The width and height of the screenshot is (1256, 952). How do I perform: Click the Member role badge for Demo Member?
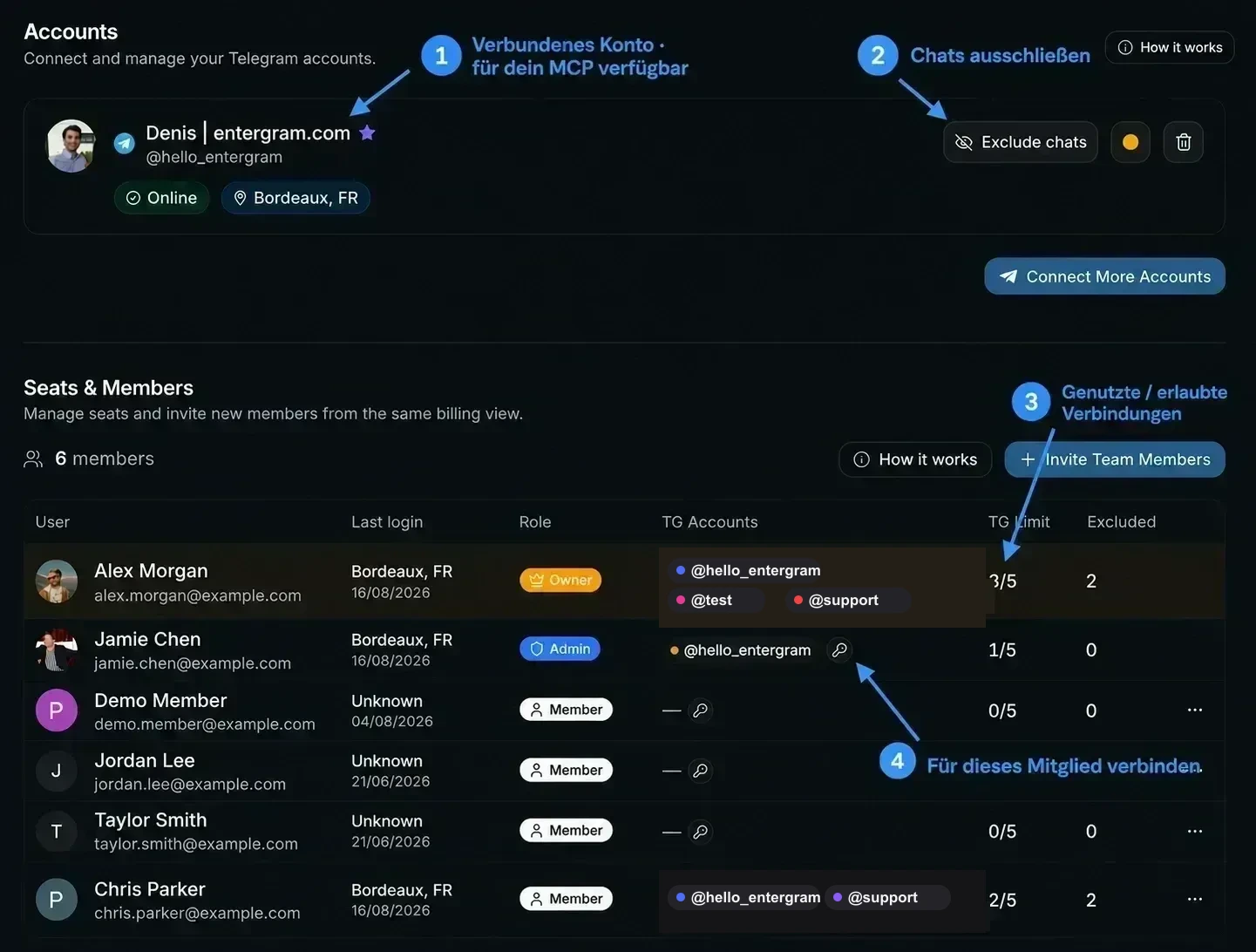(x=567, y=710)
